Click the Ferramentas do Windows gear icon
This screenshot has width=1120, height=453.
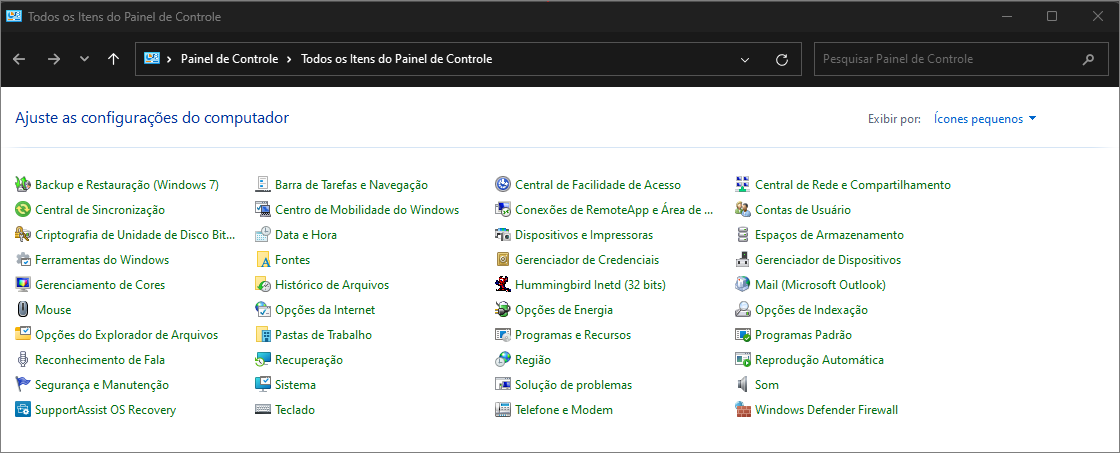point(23,260)
